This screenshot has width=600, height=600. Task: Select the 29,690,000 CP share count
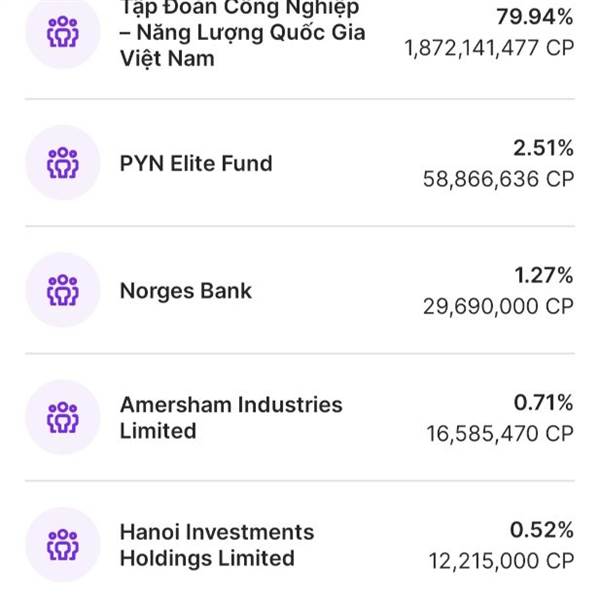pyautogui.click(x=498, y=307)
